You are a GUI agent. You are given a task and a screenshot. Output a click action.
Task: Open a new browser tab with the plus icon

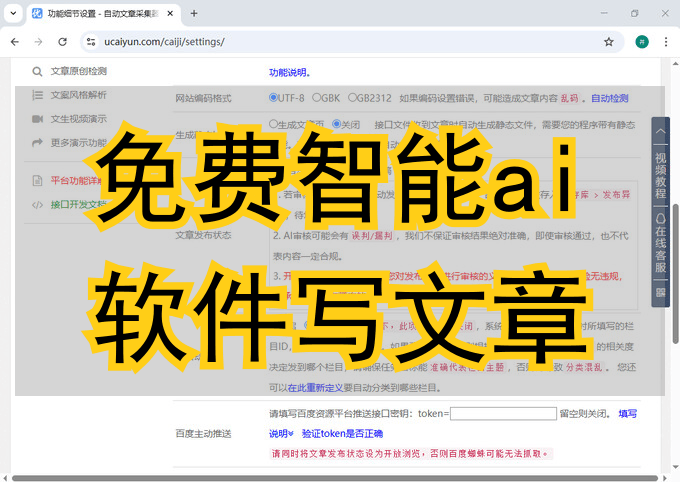[x=194, y=13]
